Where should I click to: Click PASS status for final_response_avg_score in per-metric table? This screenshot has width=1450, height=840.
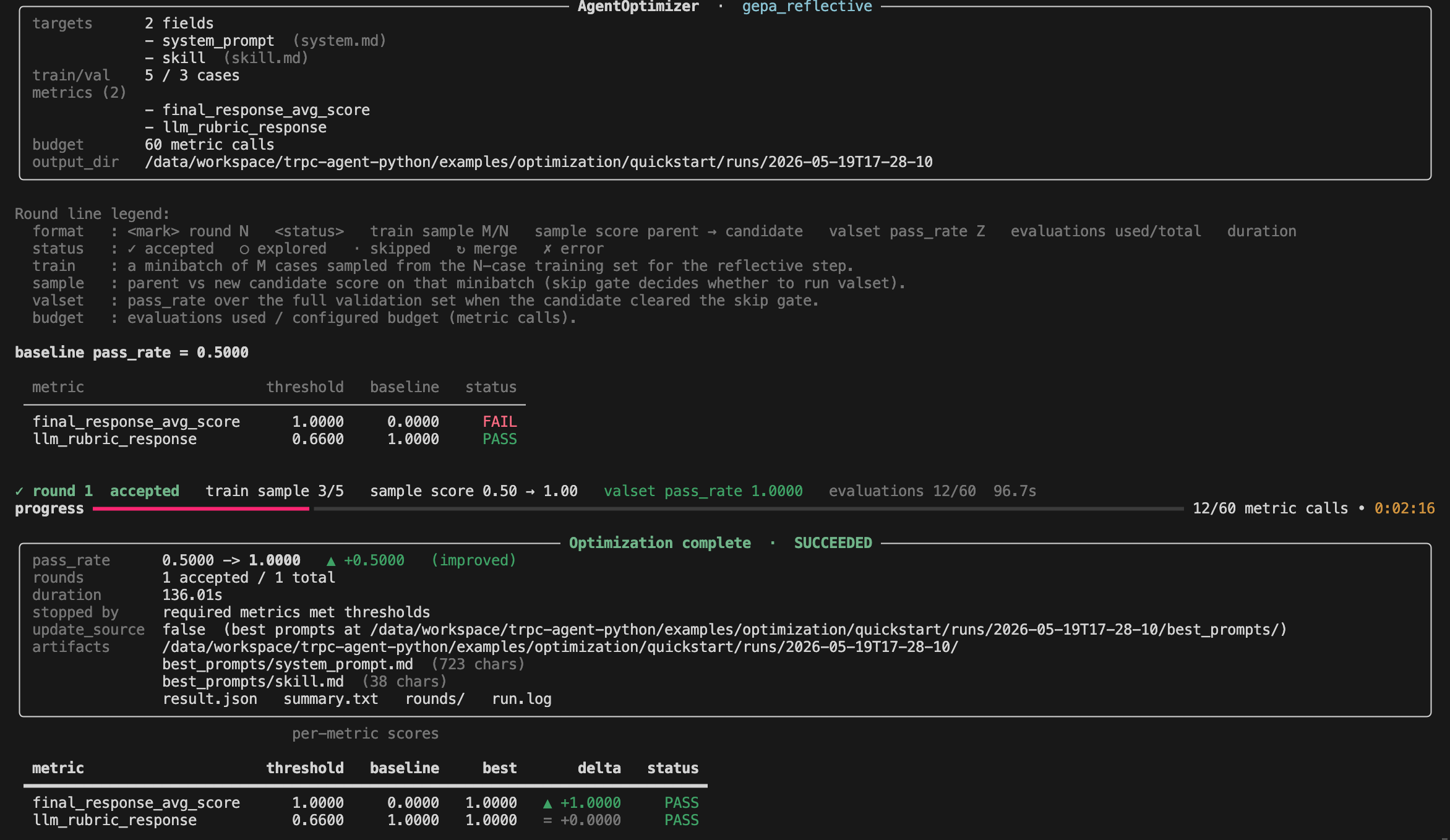pos(682,803)
